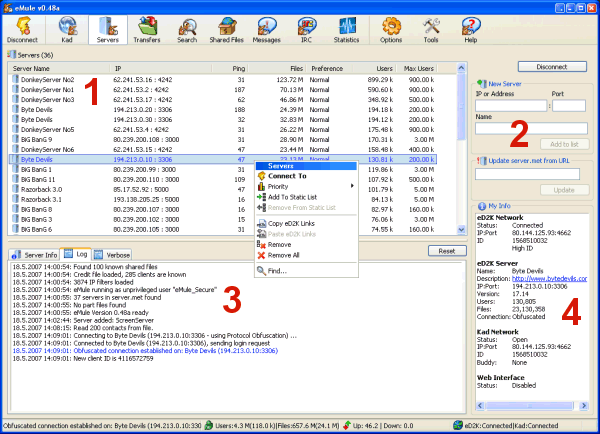600x434 pixels.
Task: Click the My Info panel icon
Action: (482, 206)
